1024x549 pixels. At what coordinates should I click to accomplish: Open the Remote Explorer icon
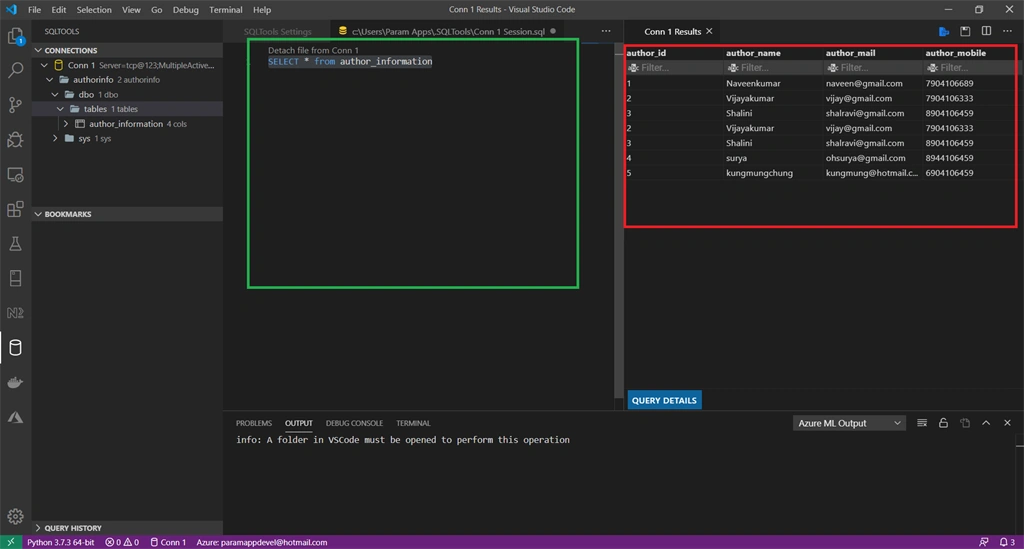click(x=15, y=174)
